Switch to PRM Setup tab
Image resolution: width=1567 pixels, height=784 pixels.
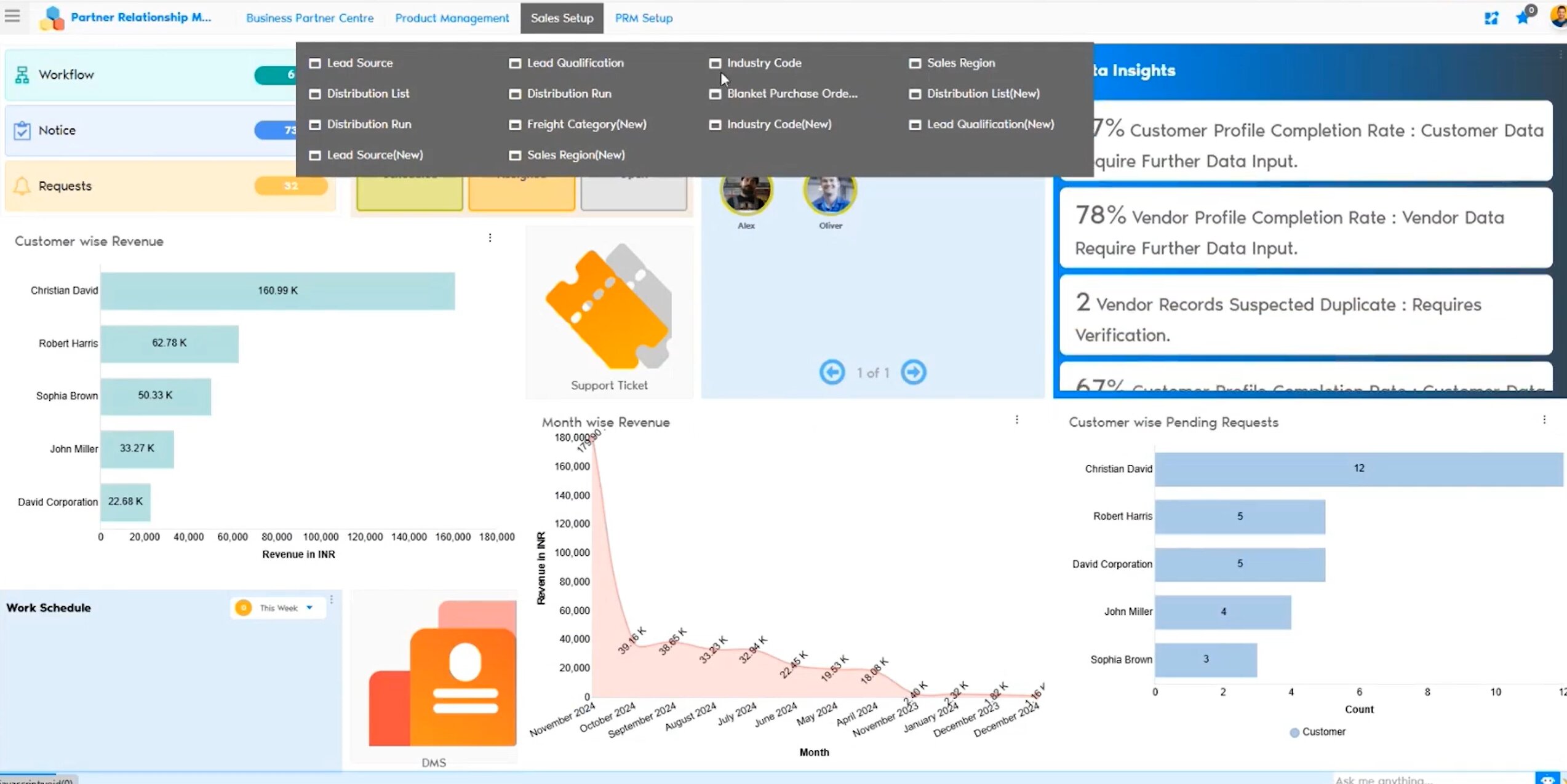click(x=644, y=18)
